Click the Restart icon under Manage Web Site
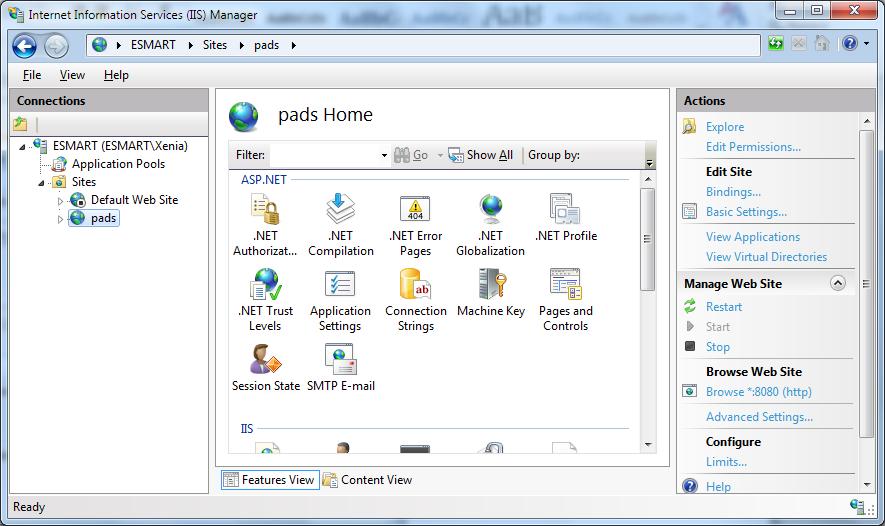The height and width of the screenshot is (526, 885). pos(690,306)
